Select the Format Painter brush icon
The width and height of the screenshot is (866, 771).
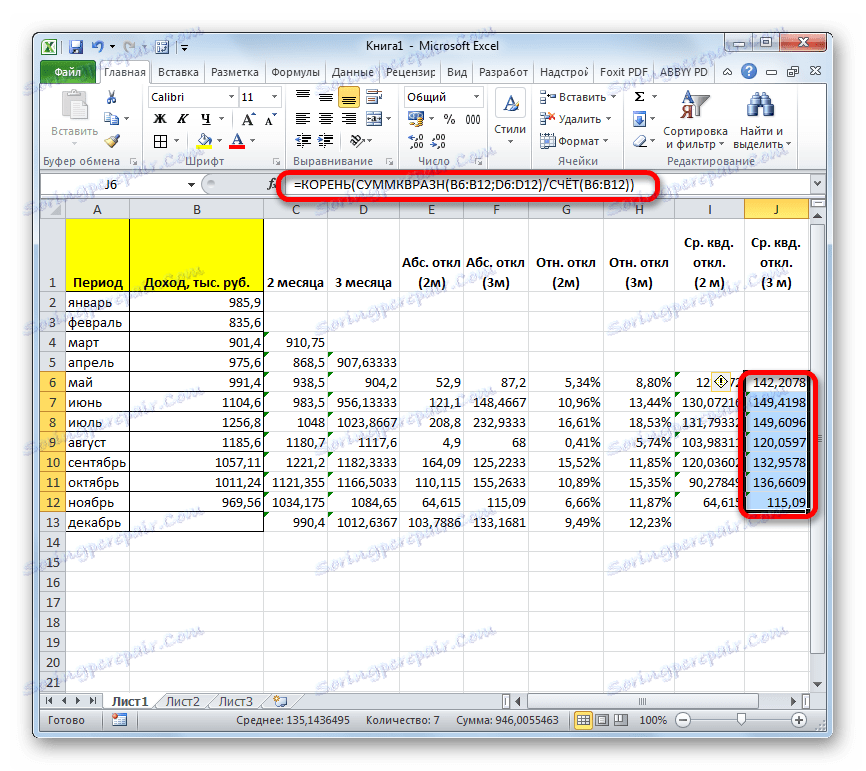click(110, 140)
